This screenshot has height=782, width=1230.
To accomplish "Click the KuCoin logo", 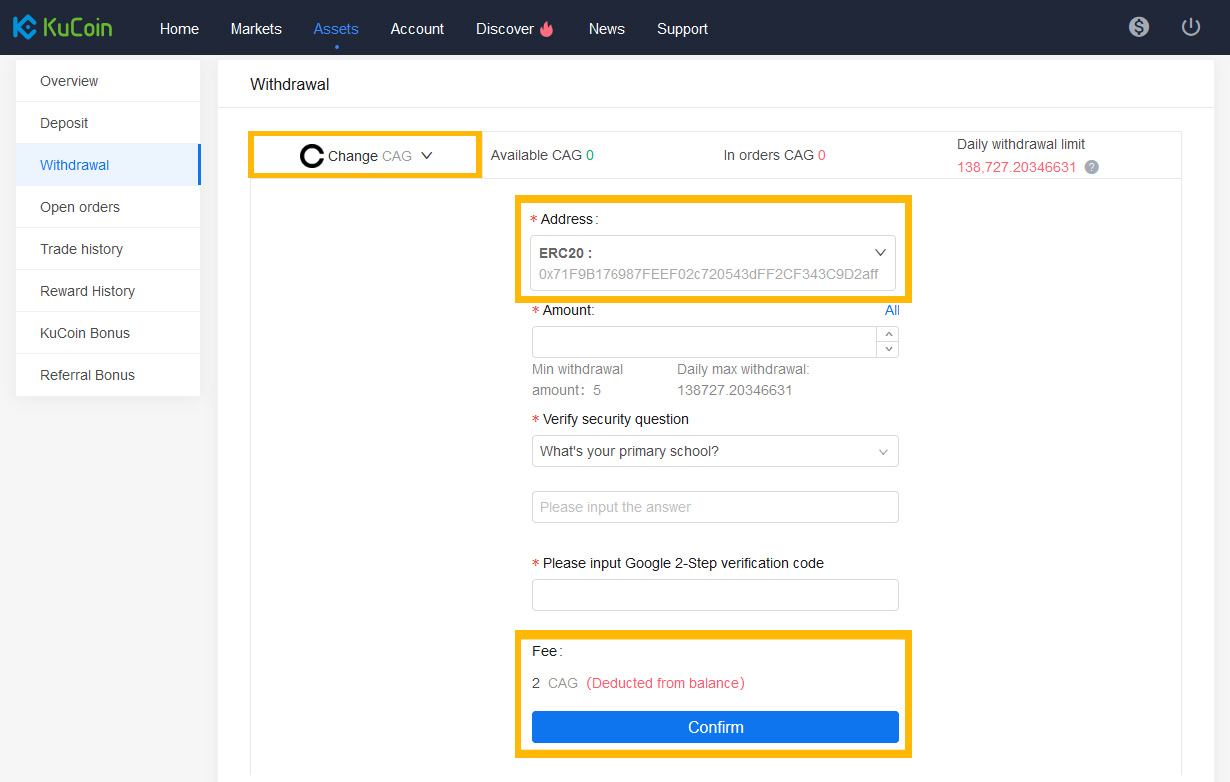I will coord(62,27).
